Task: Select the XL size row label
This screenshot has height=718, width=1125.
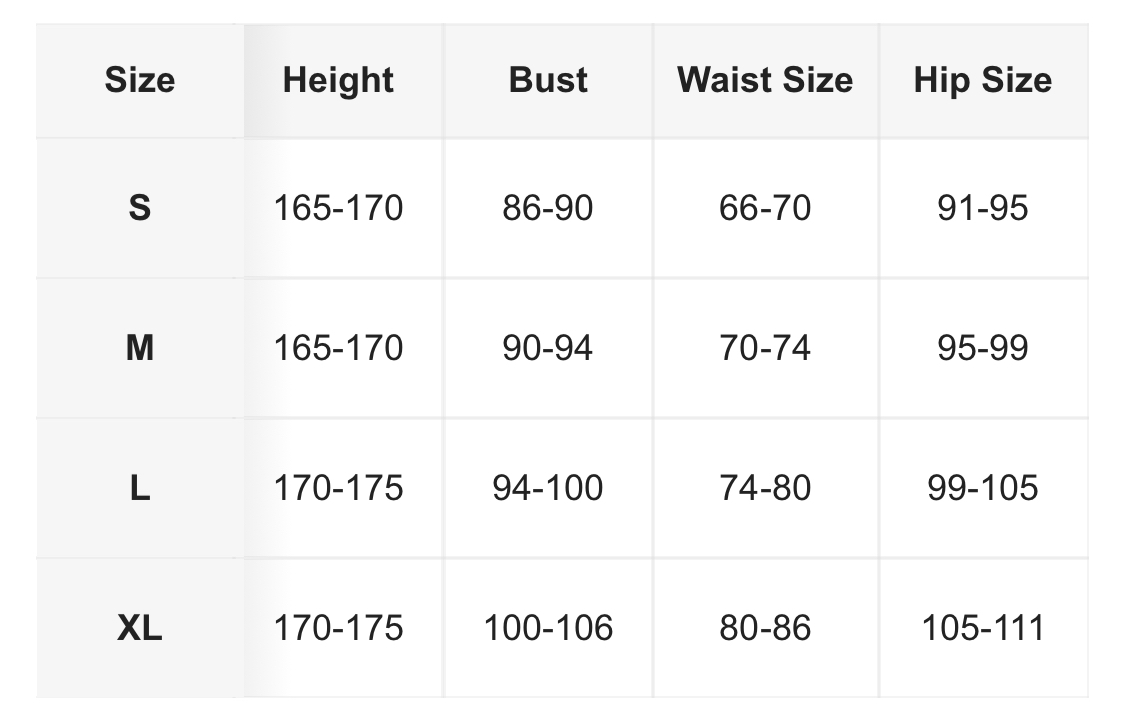Action: tap(140, 628)
